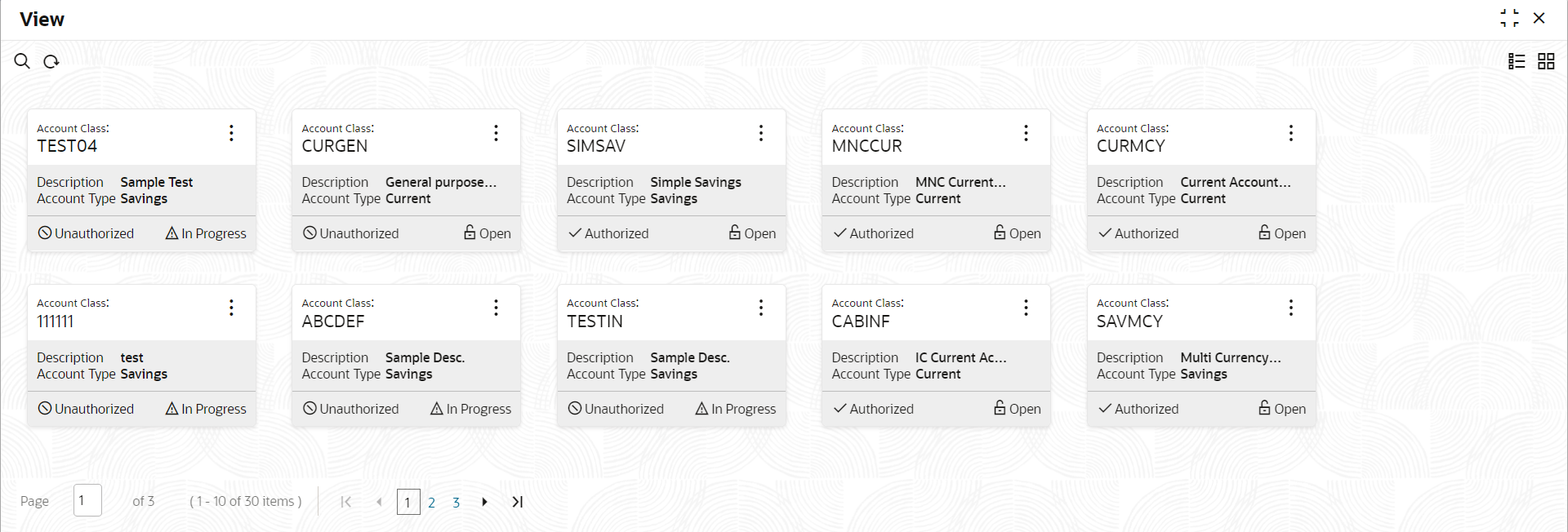Click the search magnifier icon
Image resolution: width=1568 pixels, height=532 pixels.
[x=22, y=61]
